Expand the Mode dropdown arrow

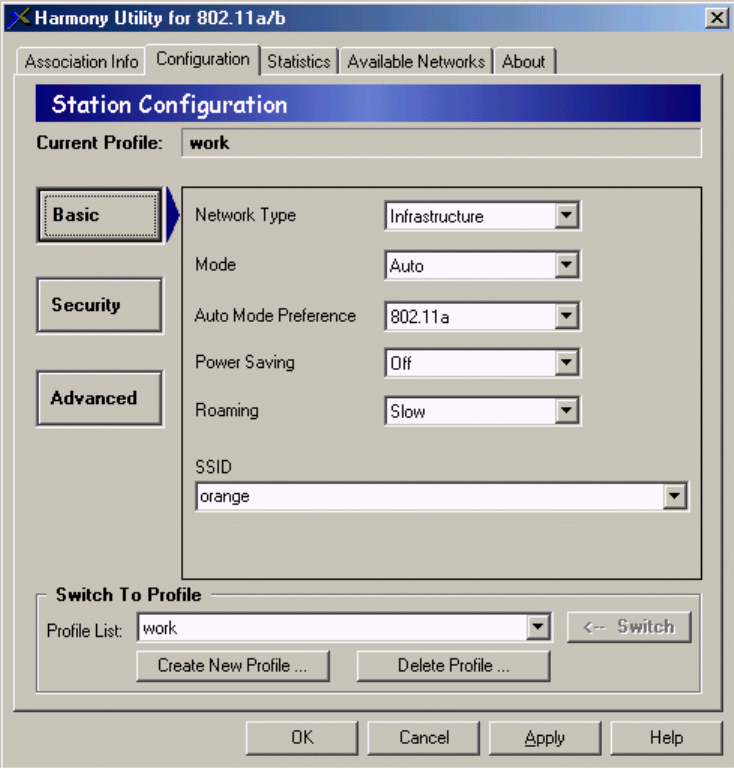[566, 265]
